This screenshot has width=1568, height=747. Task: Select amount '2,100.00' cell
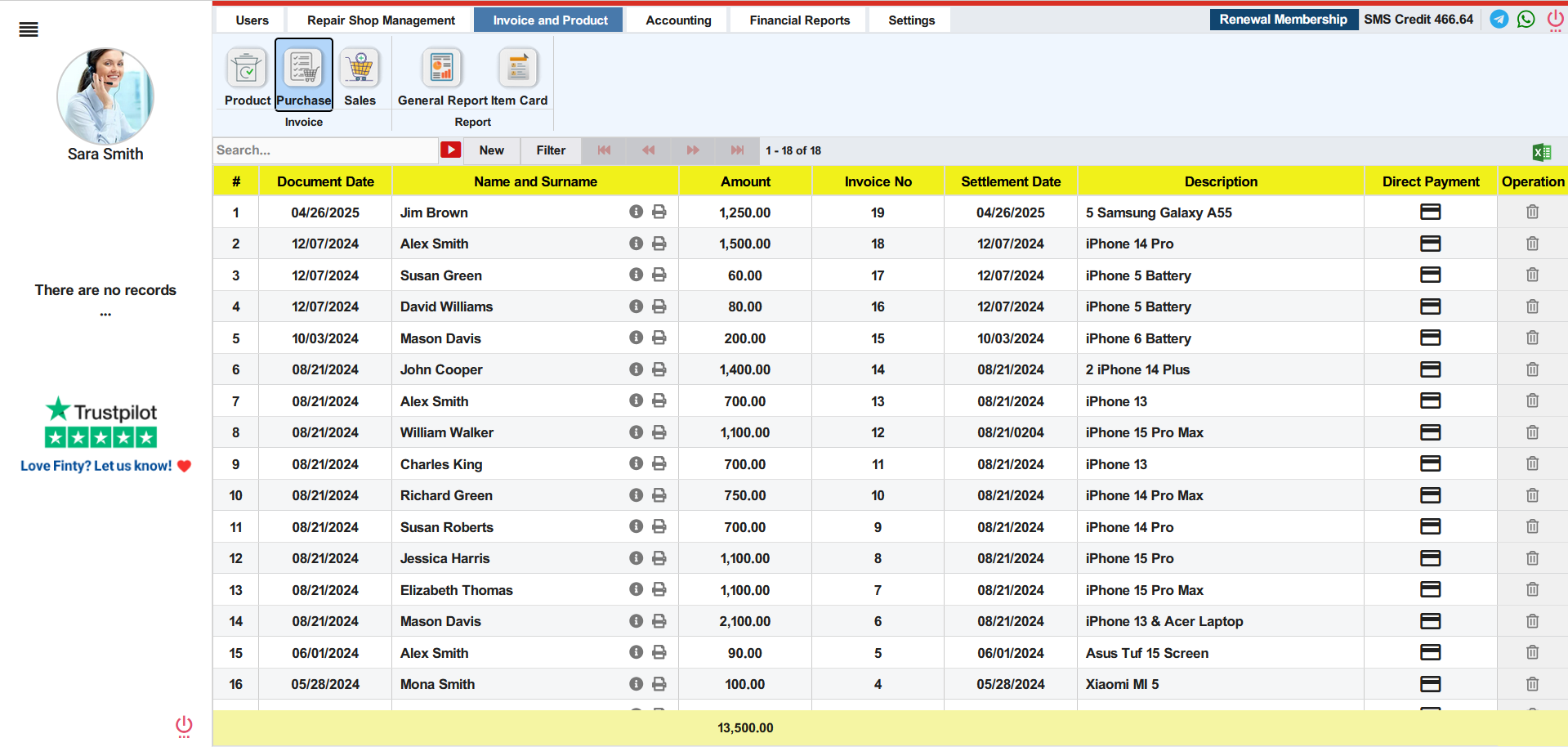click(x=744, y=621)
